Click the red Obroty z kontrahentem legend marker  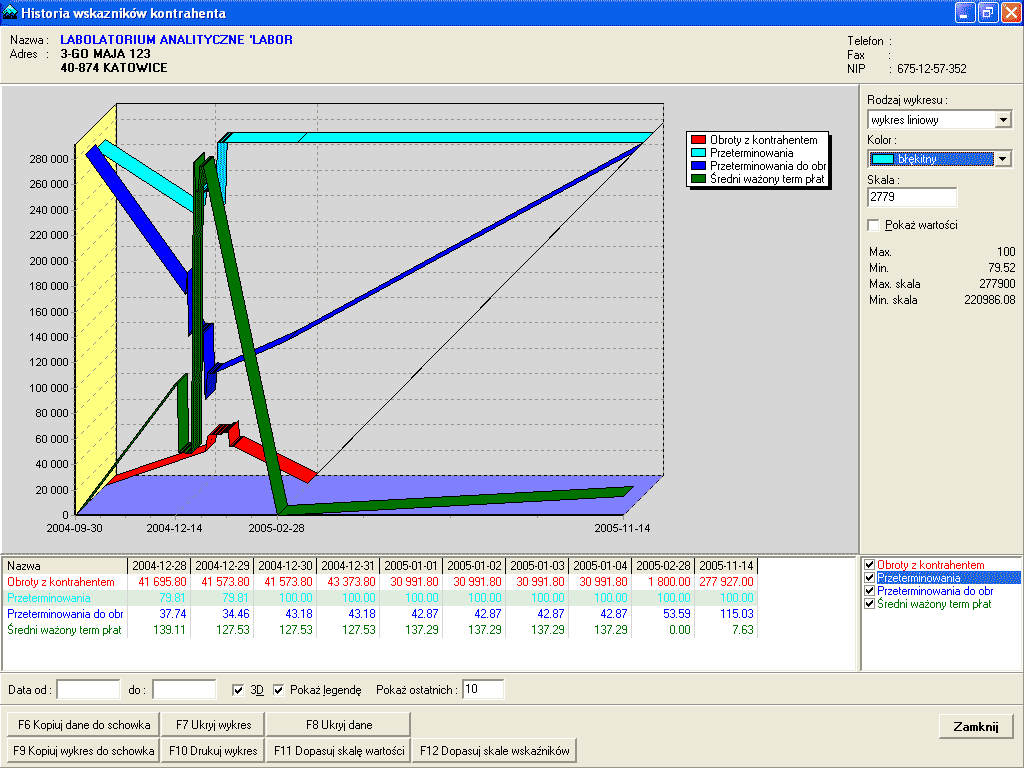pyautogui.click(x=698, y=140)
